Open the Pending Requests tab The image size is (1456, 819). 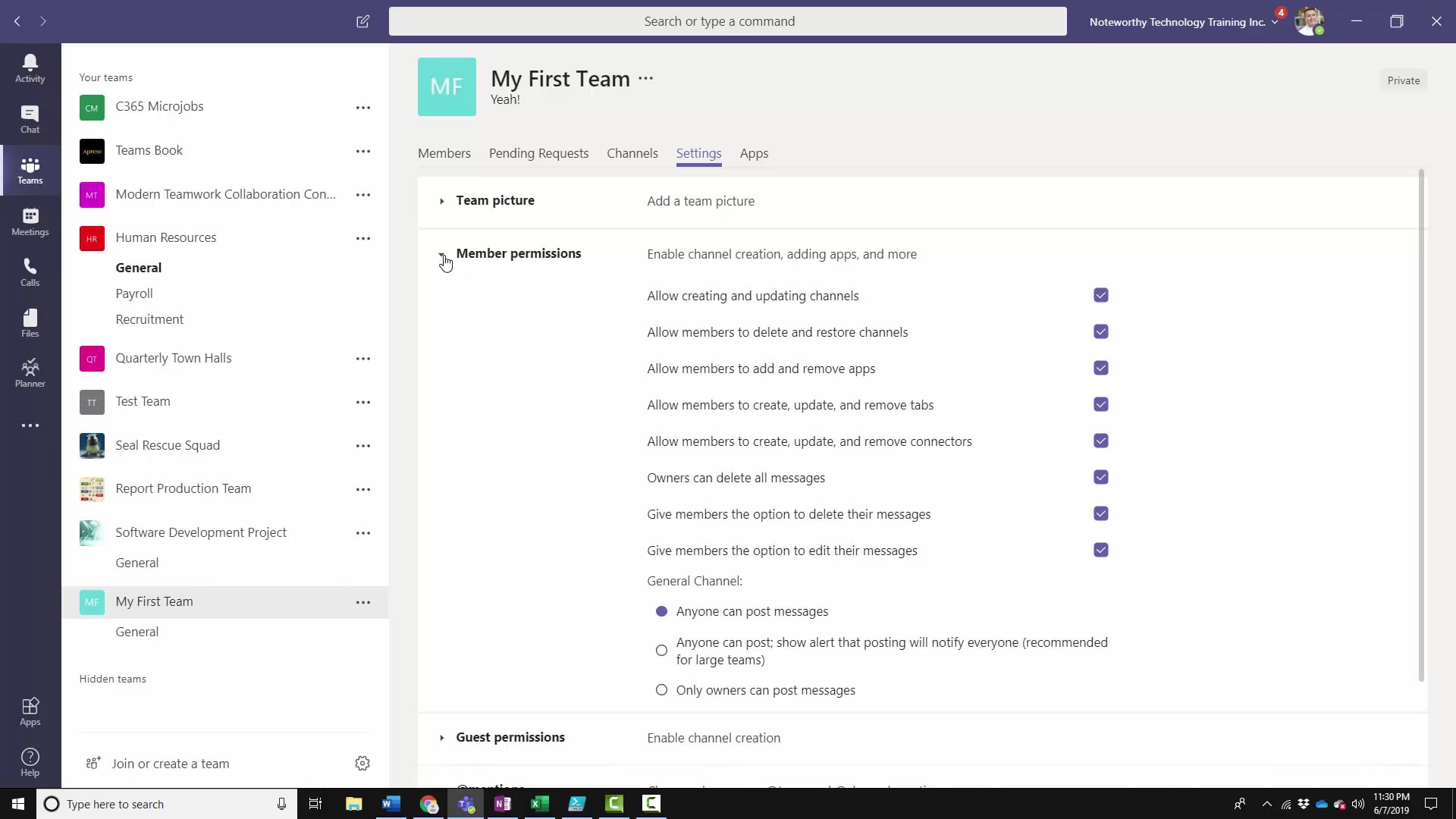point(538,153)
